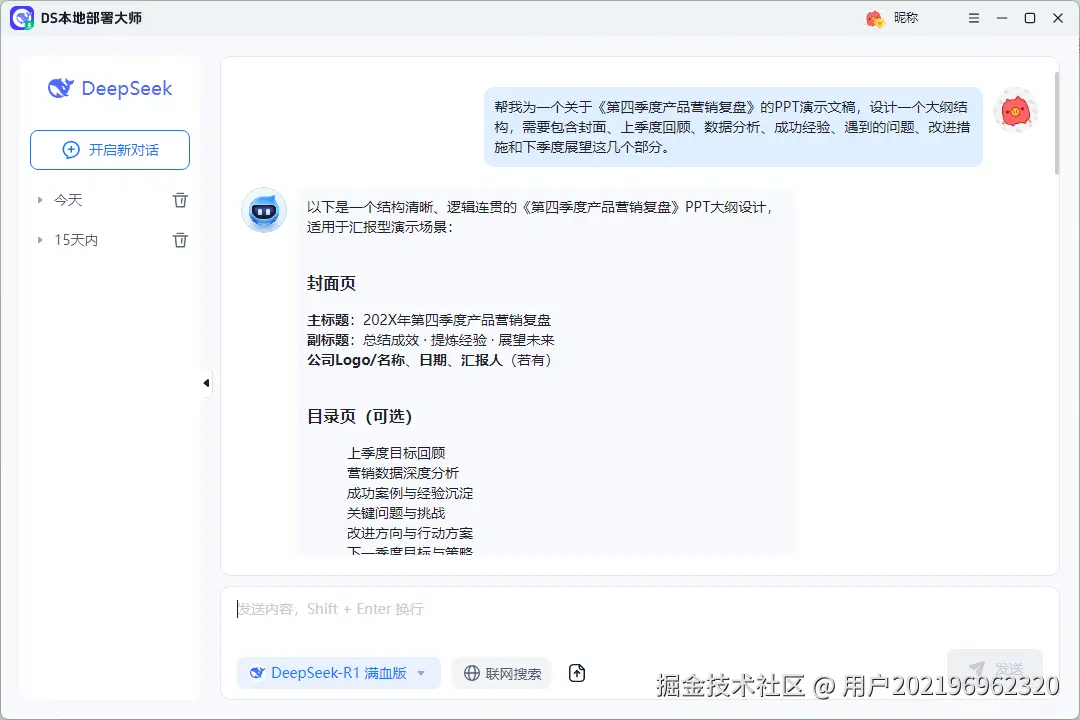
Task: Delete 15天内 history using its trash icon
Action: coord(180,240)
